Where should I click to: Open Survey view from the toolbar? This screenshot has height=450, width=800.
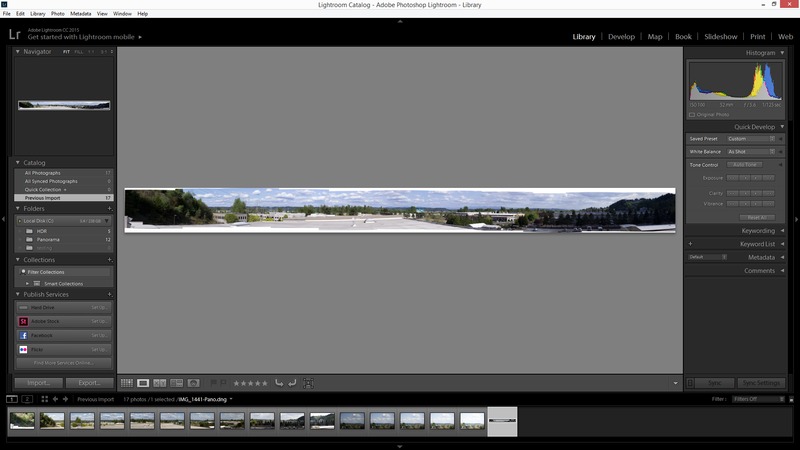click(176, 383)
